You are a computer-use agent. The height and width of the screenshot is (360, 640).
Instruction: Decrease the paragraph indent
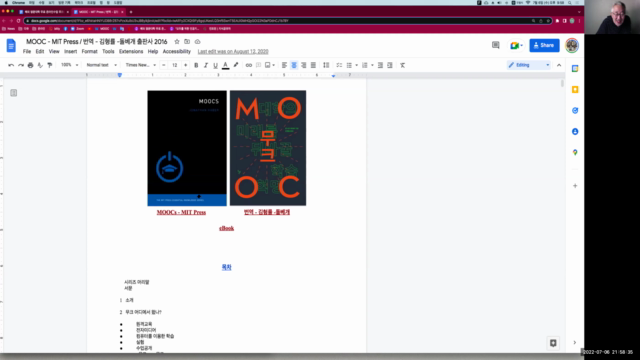[380, 65]
